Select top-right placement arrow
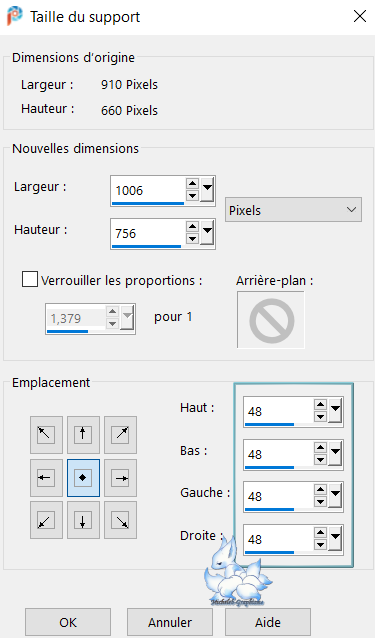Image resolution: width=375 pixels, height=638 pixels. tap(120, 435)
